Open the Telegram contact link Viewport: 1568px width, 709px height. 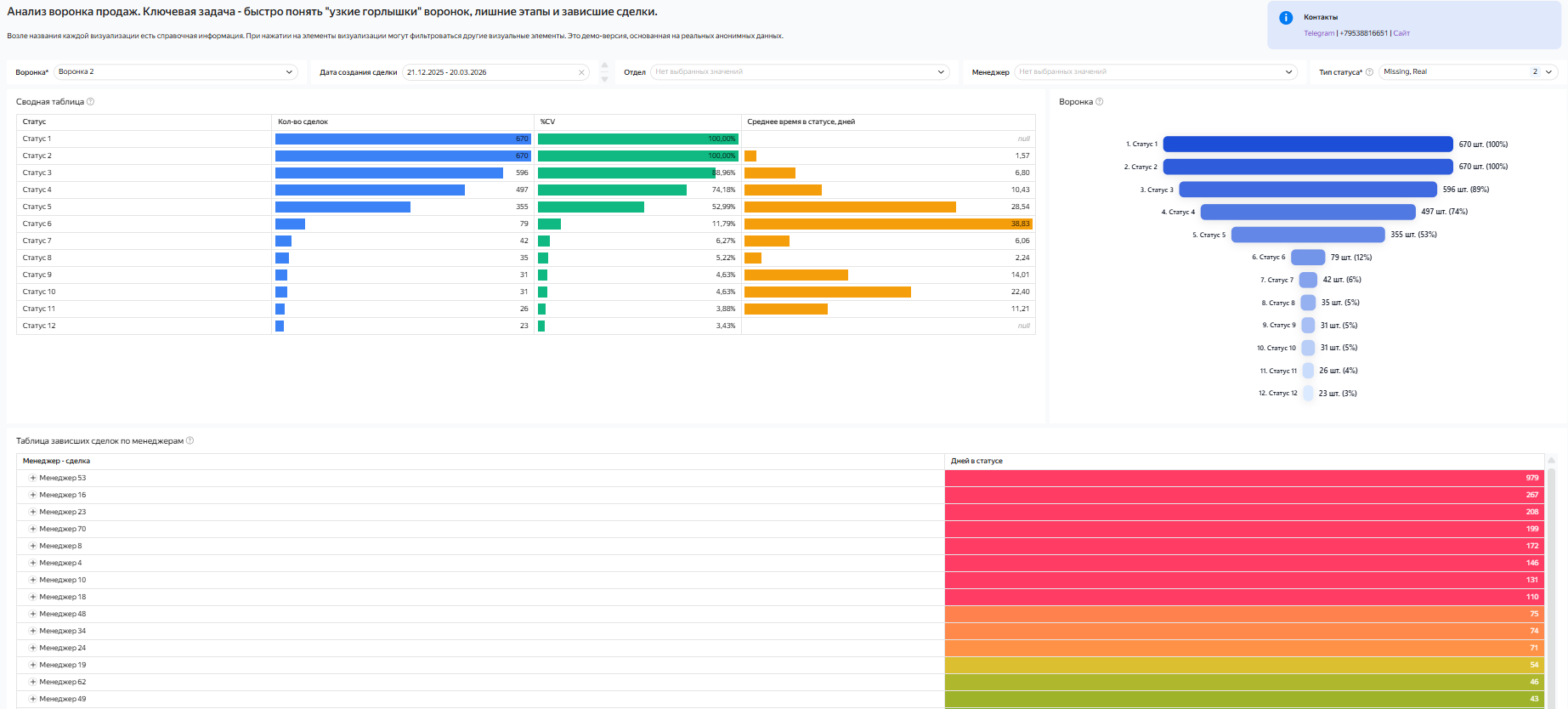tap(1319, 33)
